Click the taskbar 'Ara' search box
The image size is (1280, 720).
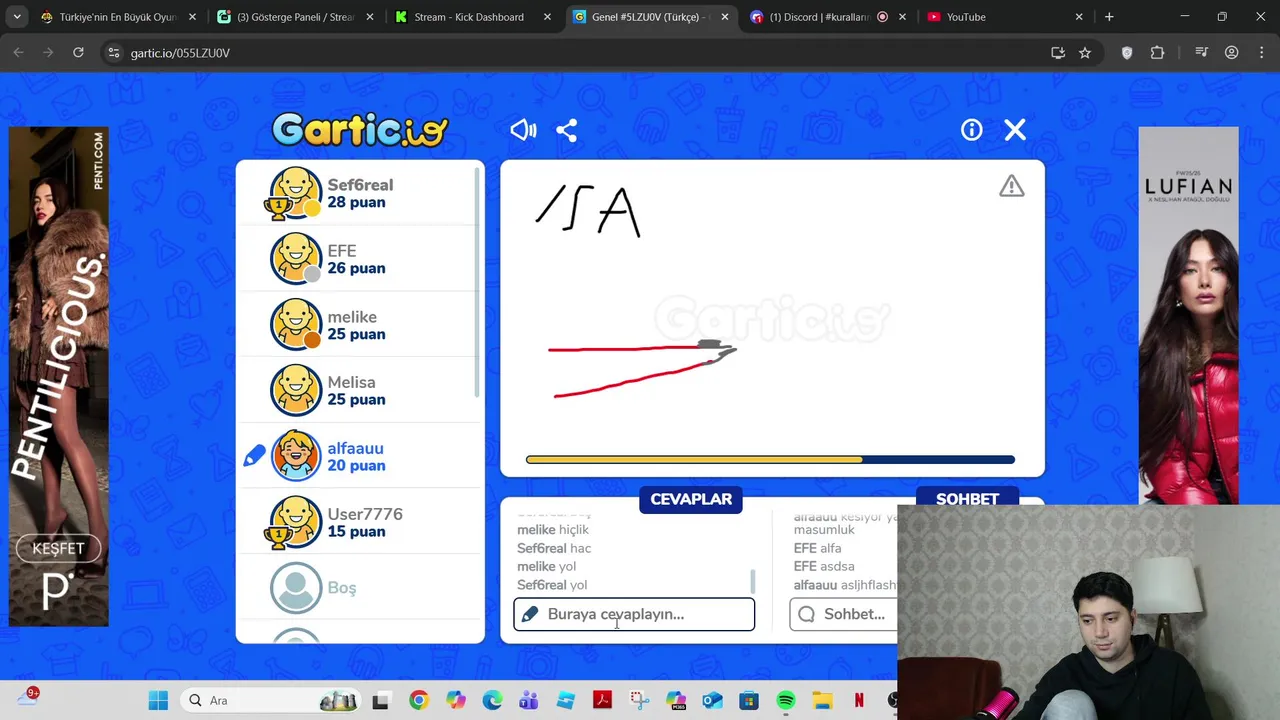click(271, 700)
